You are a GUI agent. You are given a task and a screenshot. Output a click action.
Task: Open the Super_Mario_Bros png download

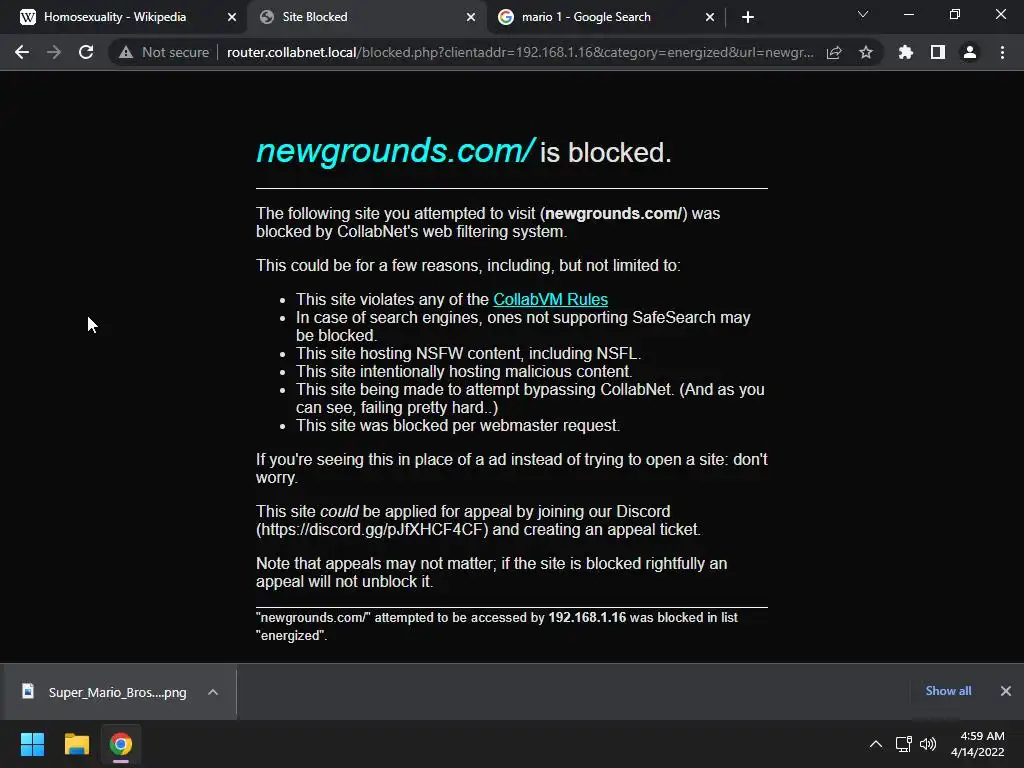pos(118,692)
